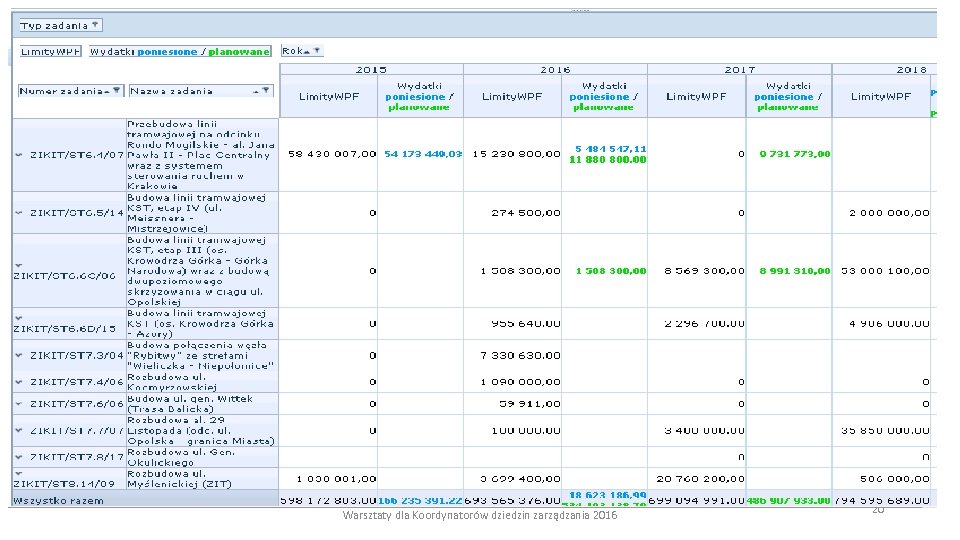Expand row ZIKIT/ST7.6/06

(19, 403)
